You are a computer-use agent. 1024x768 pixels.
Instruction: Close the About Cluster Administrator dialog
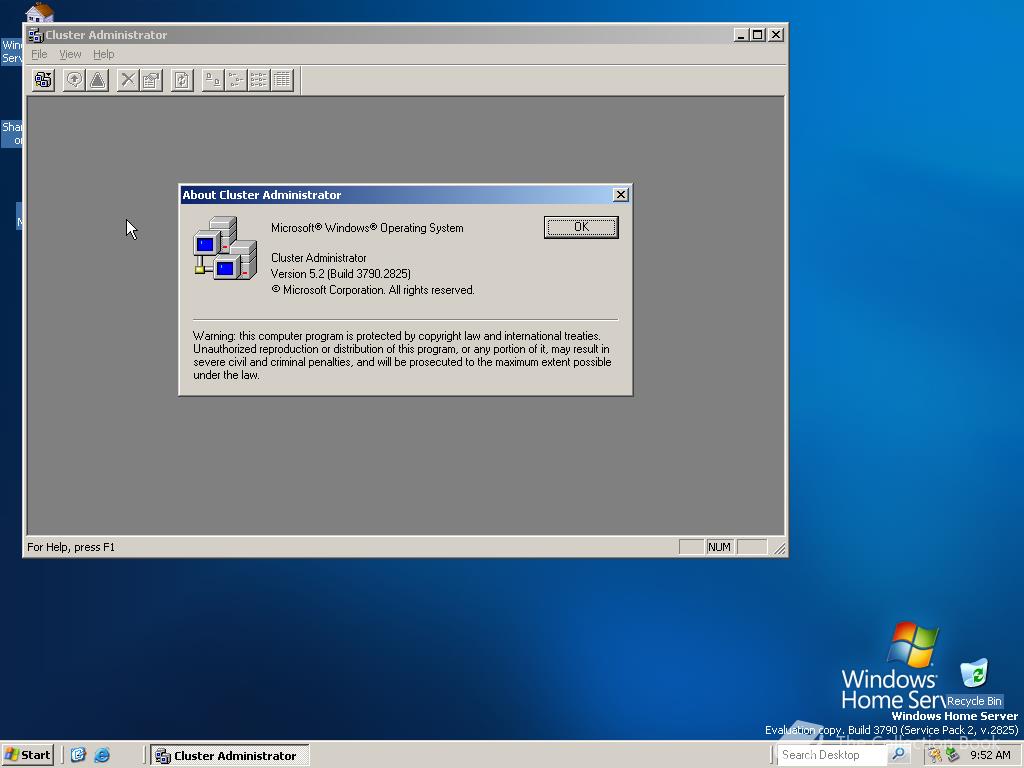tap(620, 195)
